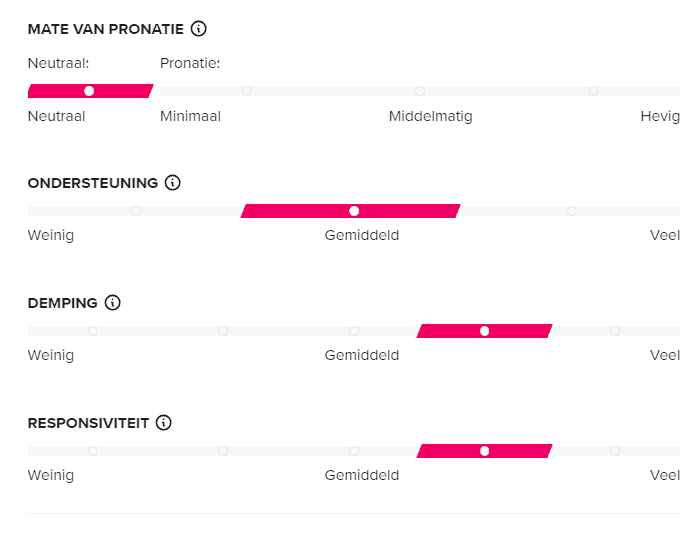697x544 pixels.
Task: Click the highlighted pink Demping handle
Action: pos(485,331)
